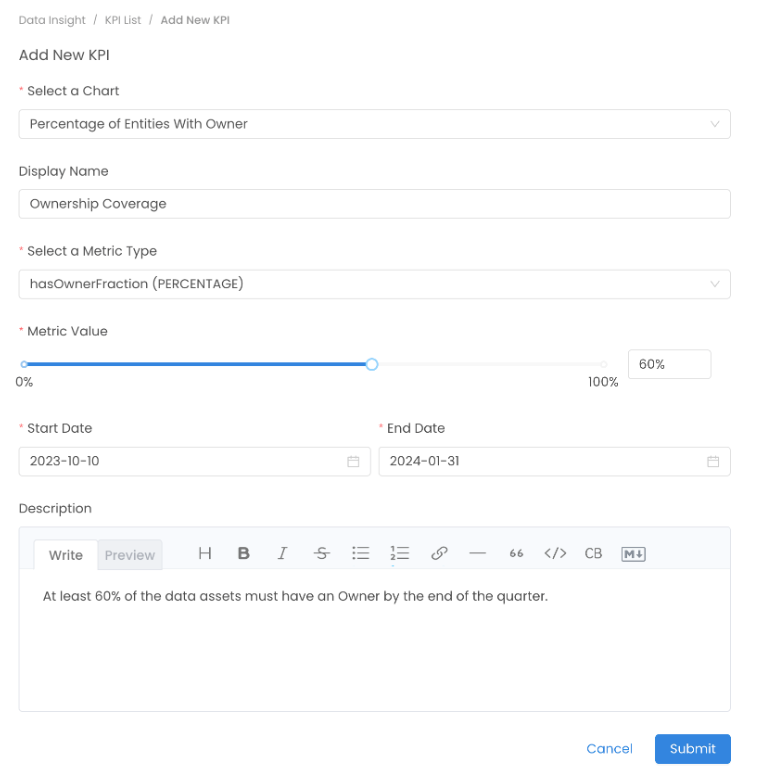The image size is (764, 768).
Task: Insert a hyperlink in the description
Action: click(x=439, y=553)
